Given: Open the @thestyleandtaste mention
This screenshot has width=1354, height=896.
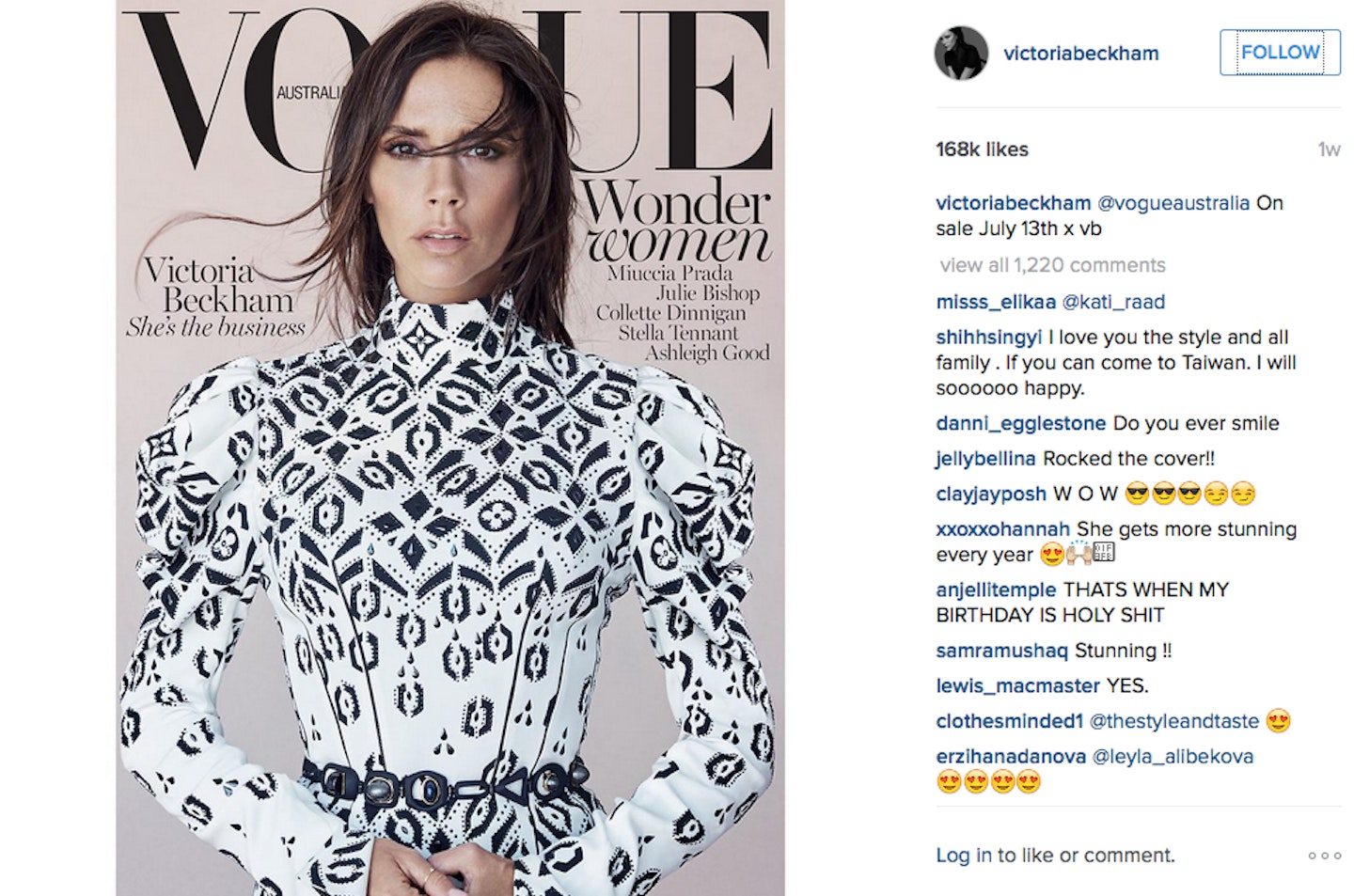Looking at the screenshot, I should (x=1173, y=721).
